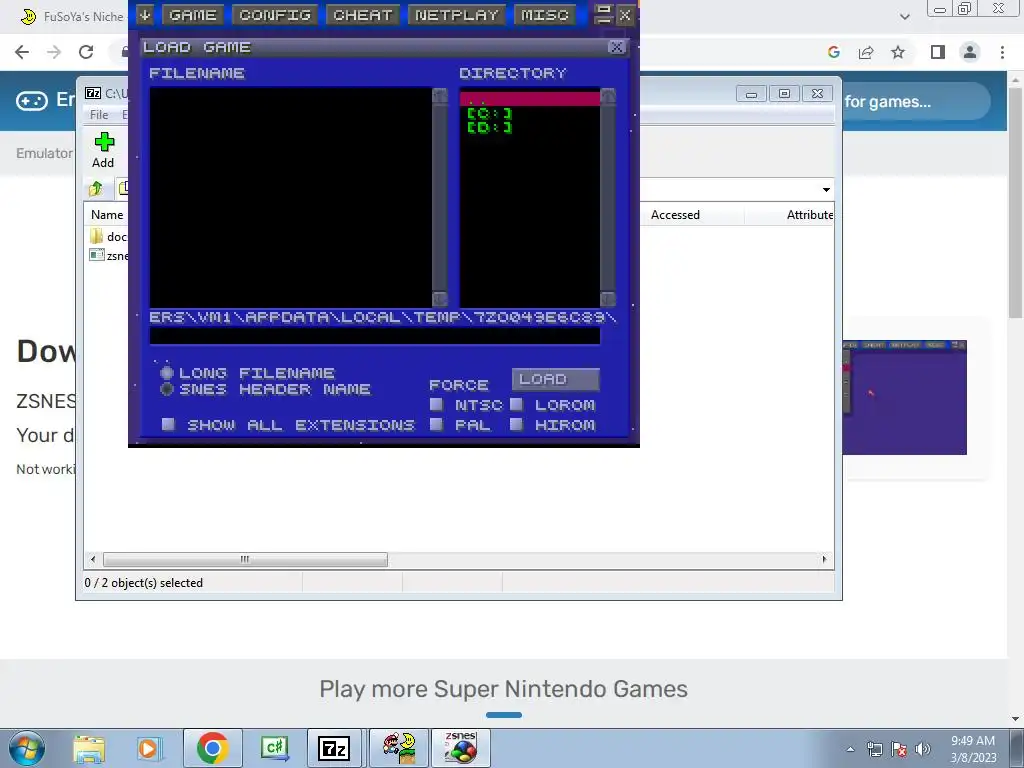The width and height of the screenshot is (1024, 768).
Task: Bookmark this page with star icon
Action: [x=898, y=52]
